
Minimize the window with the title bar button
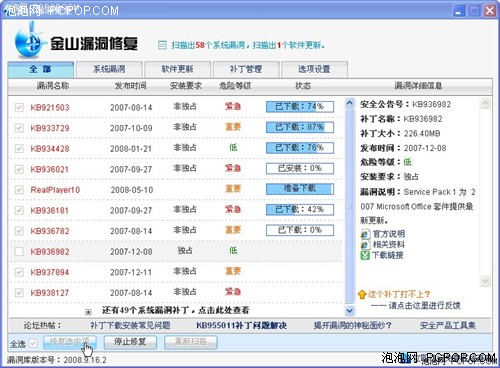pyautogui.click(x=459, y=10)
